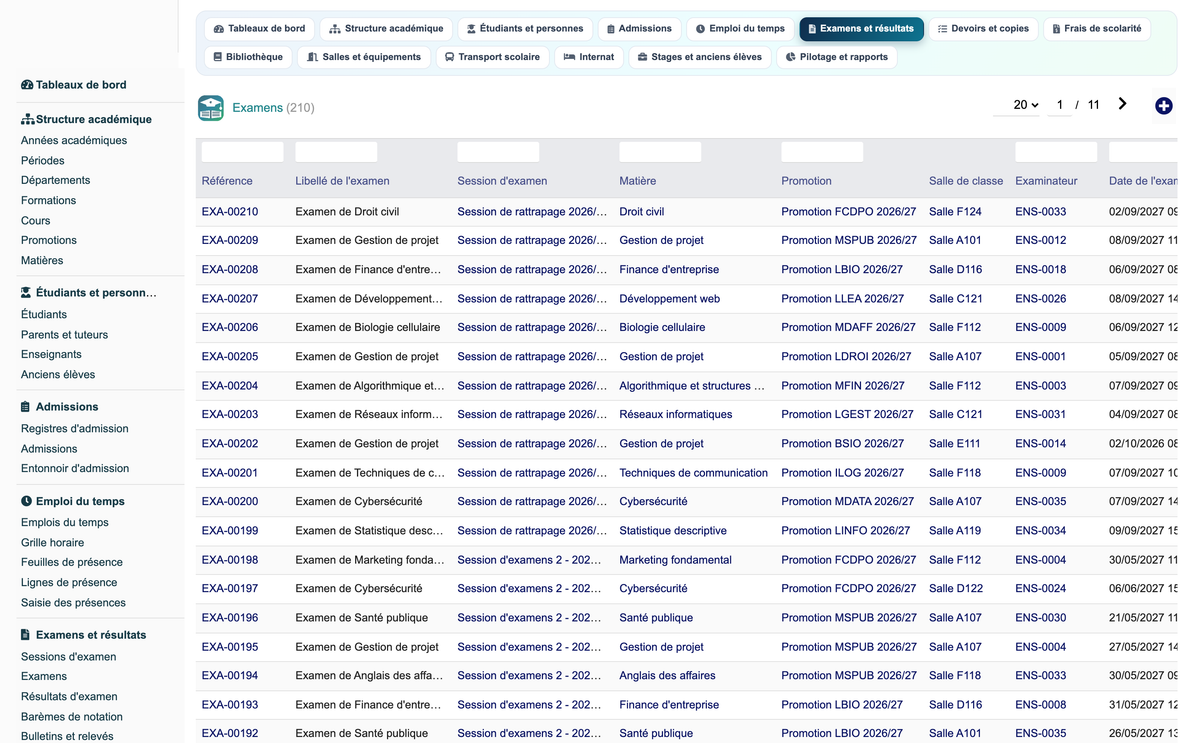Open Périodes in the sidebar
1200x743 pixels.
pos(43,161)
